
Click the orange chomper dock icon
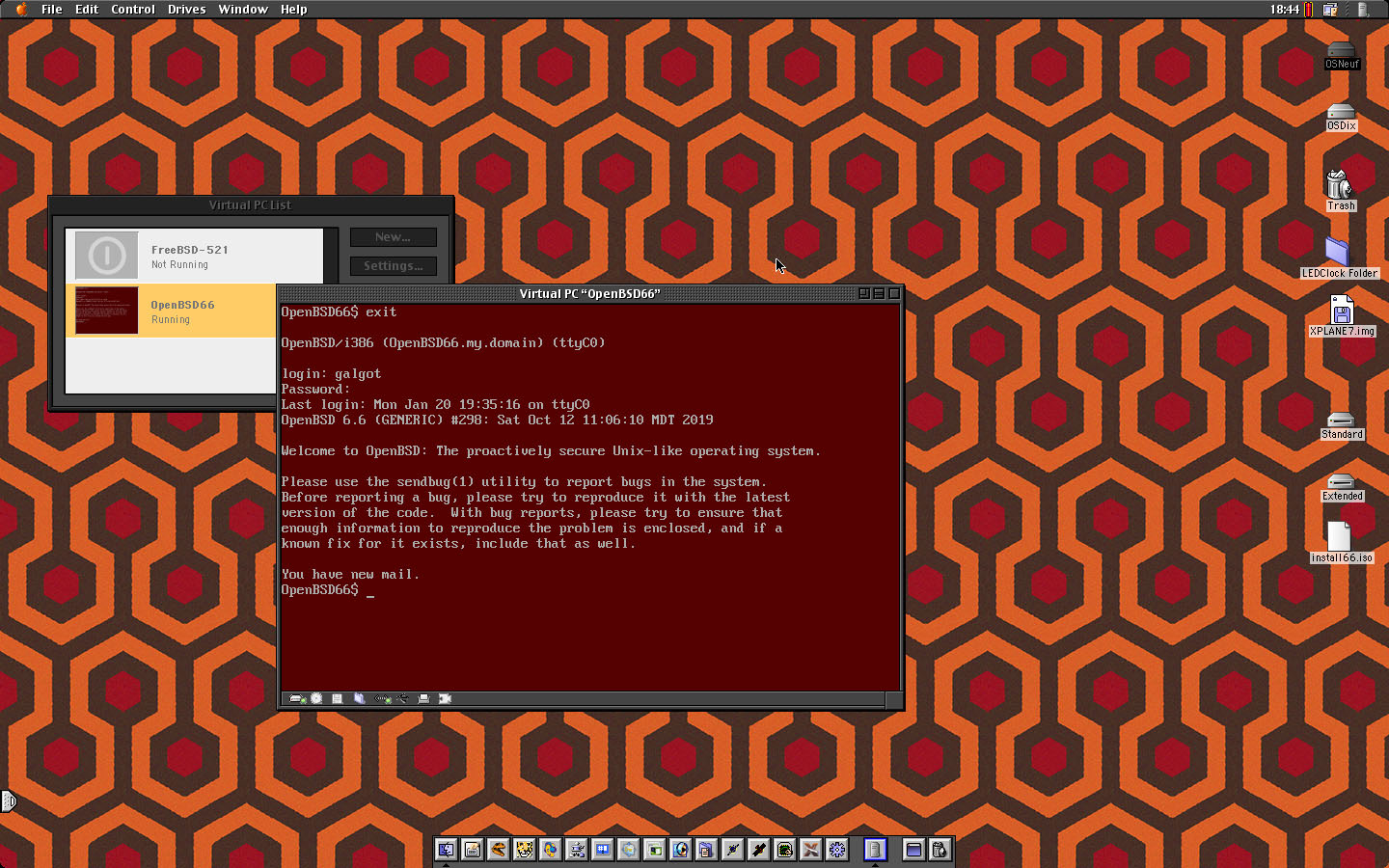[x=498, y=850]
